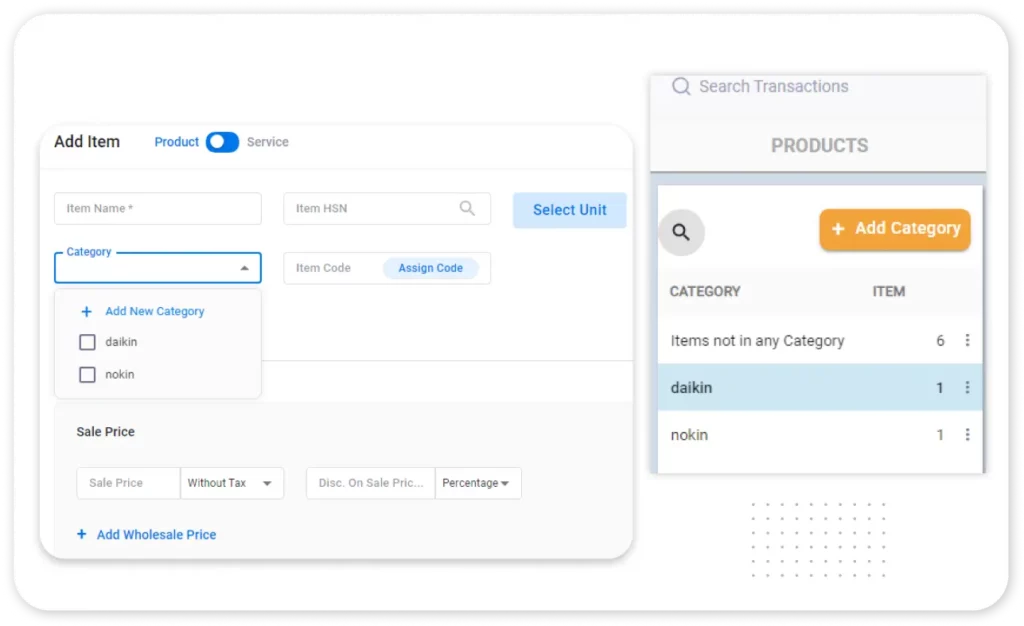Viewport: 1024px width, 626px height.
Task: Click plus icon beside Add Wholesale Price
Action: pyautogui.click(x=82, y=535)
